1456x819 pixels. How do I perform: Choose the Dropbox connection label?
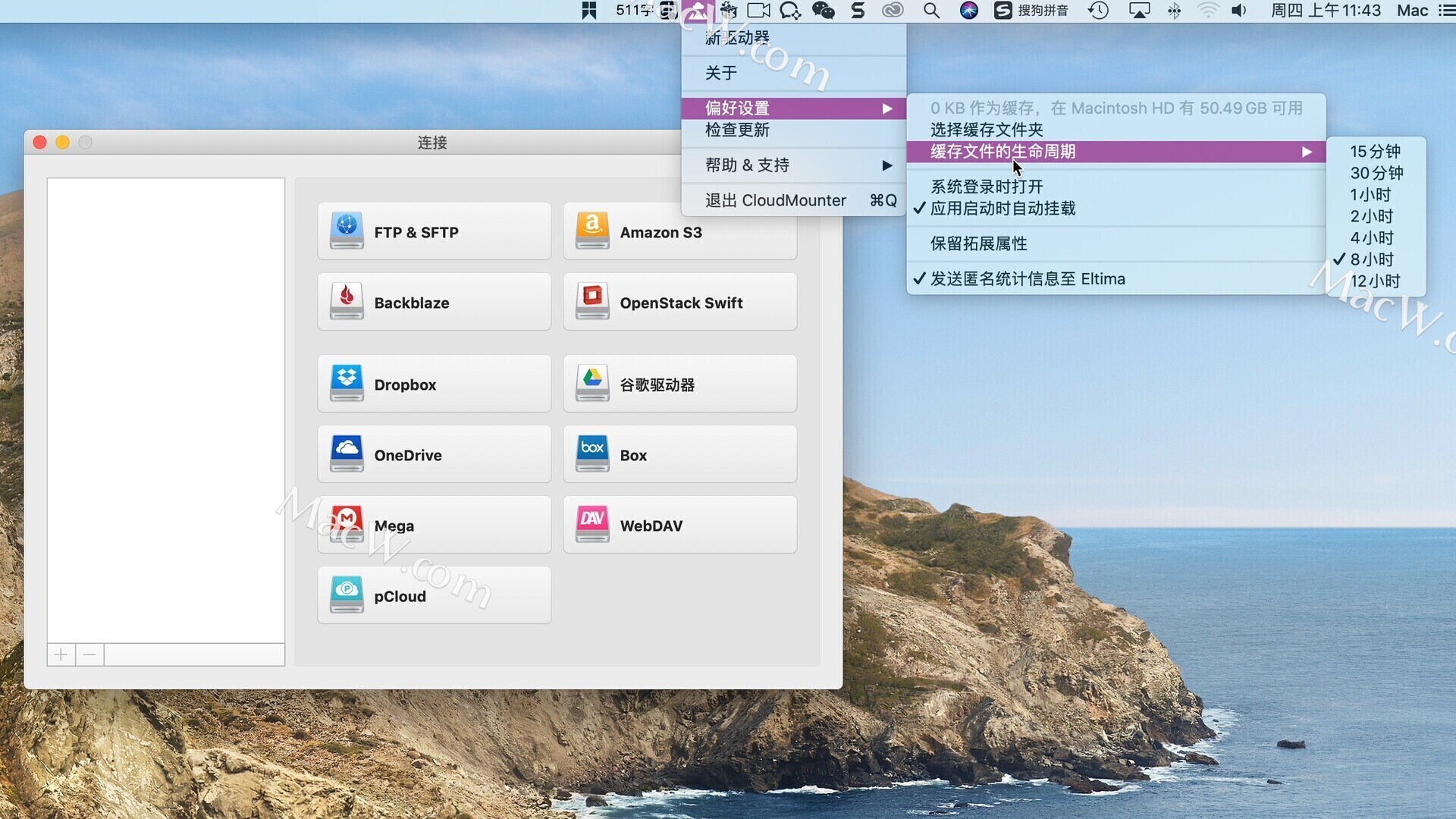pyautogui.click(x=405, y=384)
